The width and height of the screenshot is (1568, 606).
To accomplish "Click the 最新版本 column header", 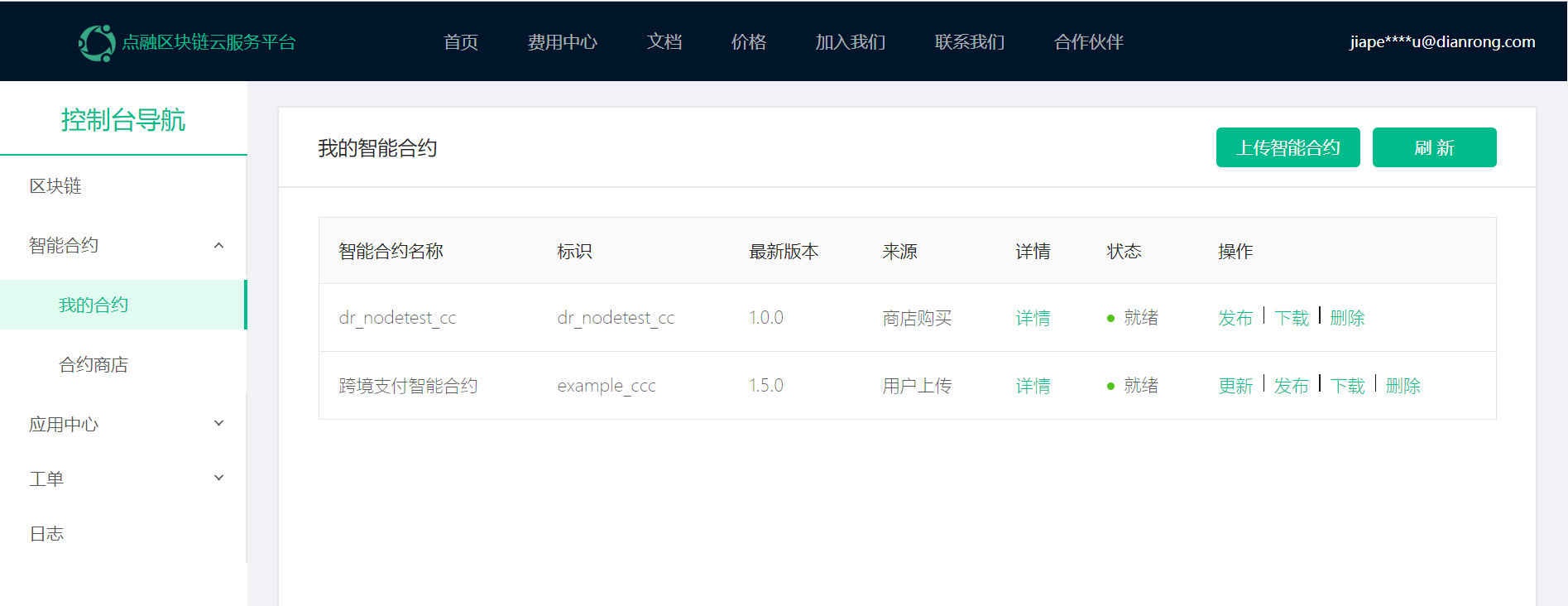I will (784, 252).
